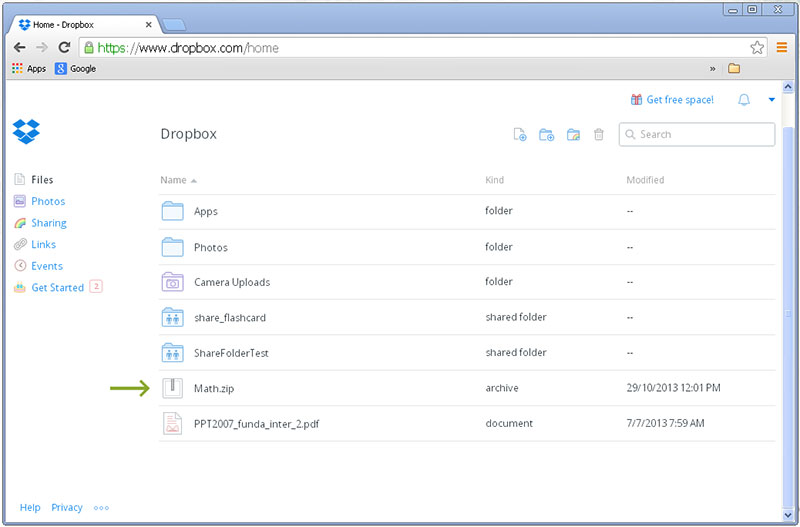Click the Help link
Image resolution: width=800 pixels, height=527 pixels.
[30, 507]
